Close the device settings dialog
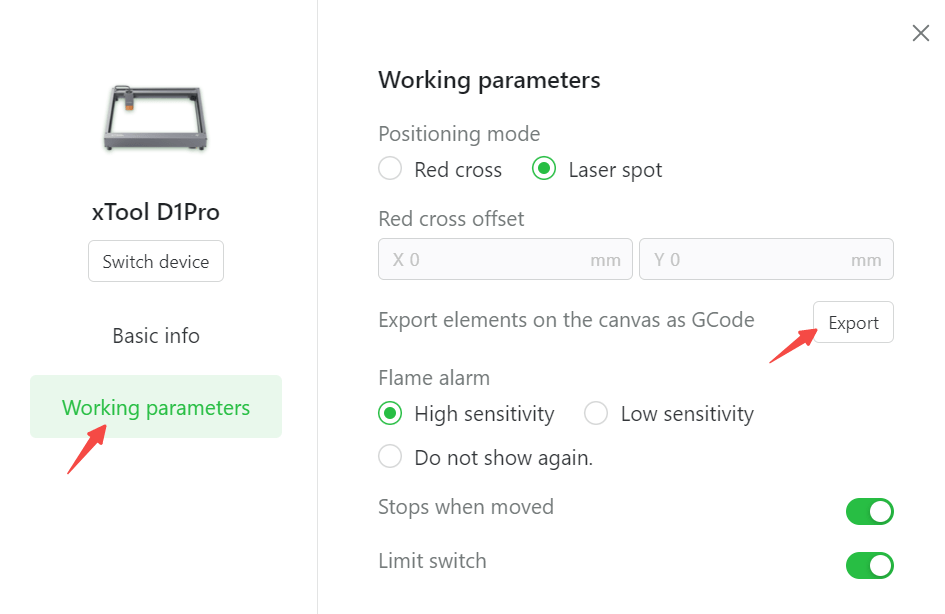945x614 pixels. (x=921, y=33)
